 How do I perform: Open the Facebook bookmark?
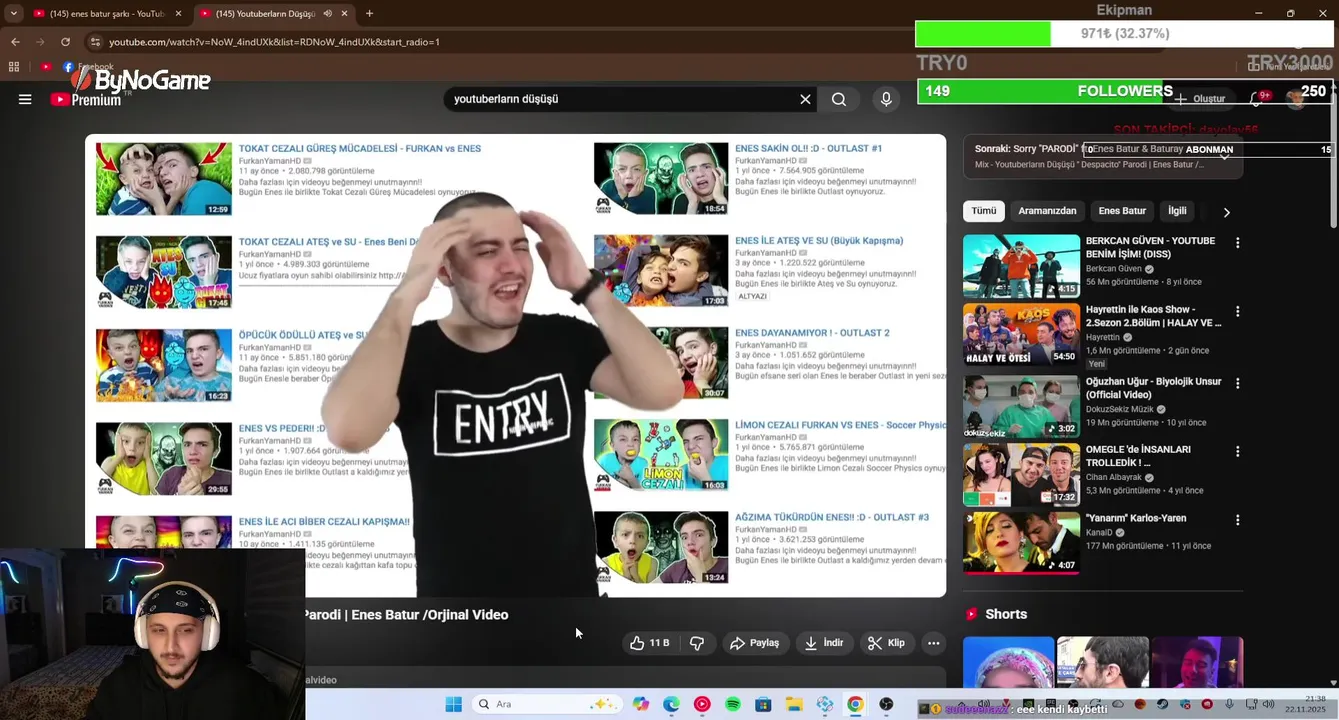(x=89, y=67)
